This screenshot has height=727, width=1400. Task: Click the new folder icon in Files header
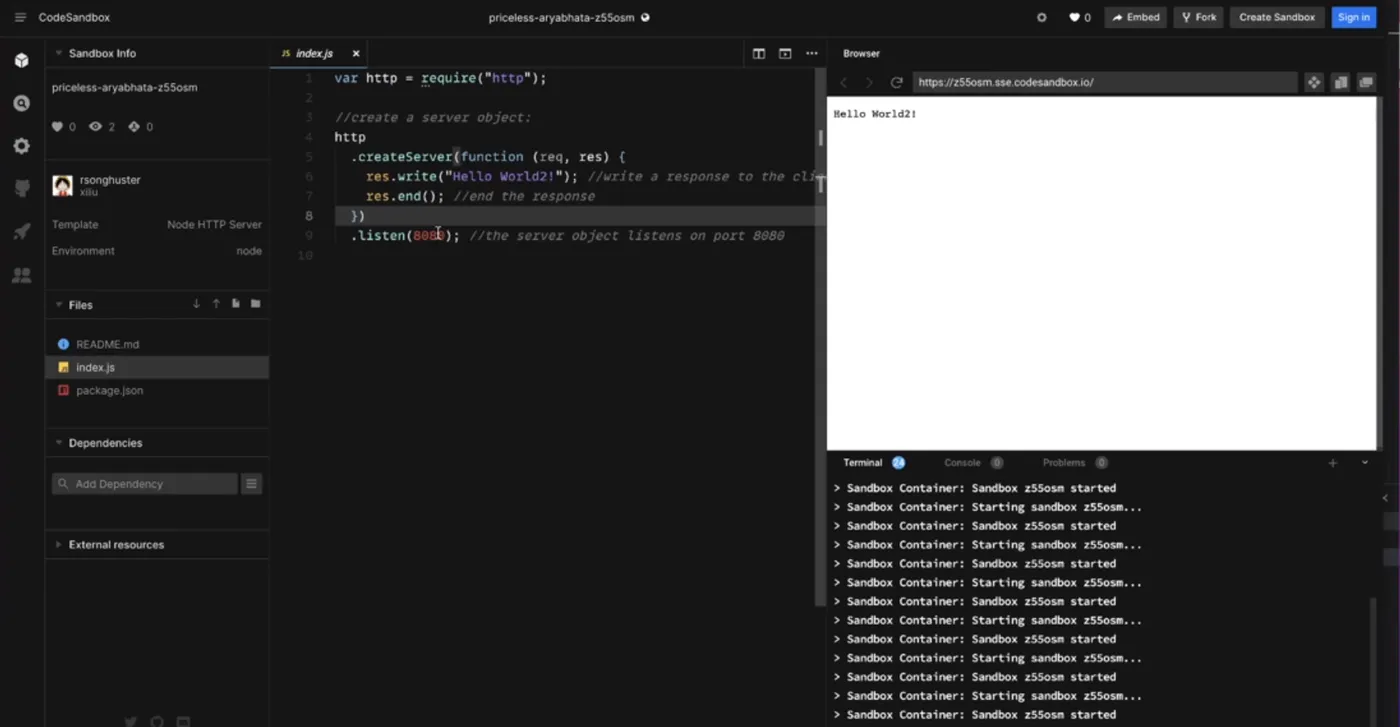[256, 304]
